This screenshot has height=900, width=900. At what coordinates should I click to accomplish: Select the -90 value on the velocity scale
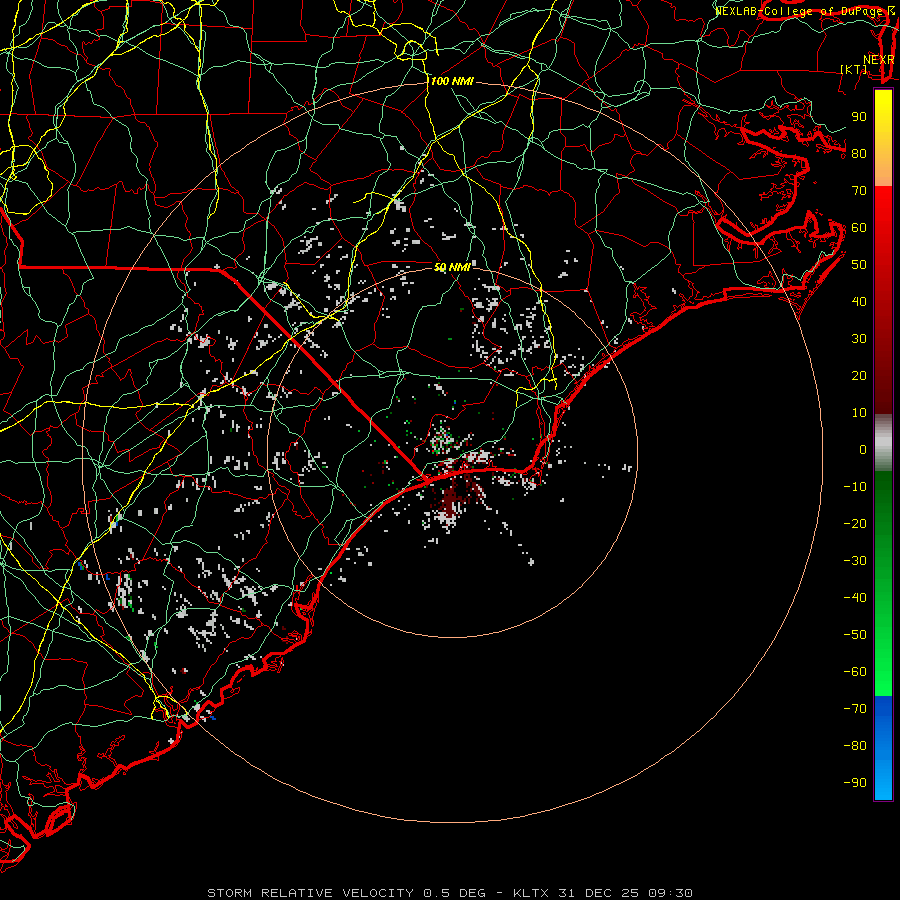click(855, 783)
